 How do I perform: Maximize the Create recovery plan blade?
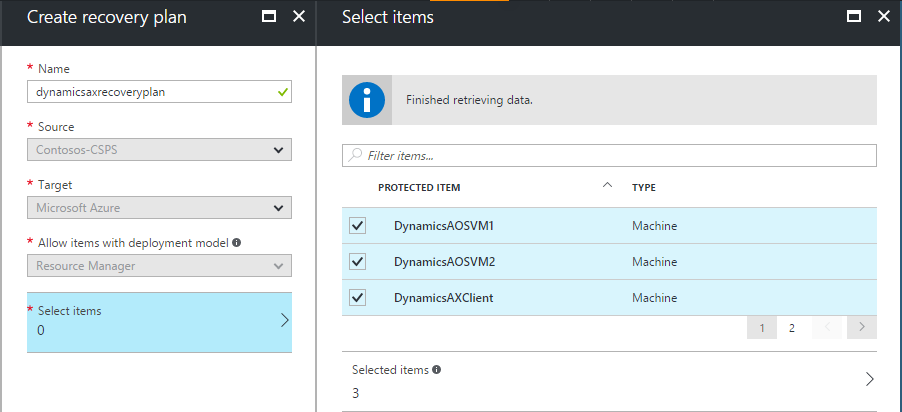(x=268, y=17)
